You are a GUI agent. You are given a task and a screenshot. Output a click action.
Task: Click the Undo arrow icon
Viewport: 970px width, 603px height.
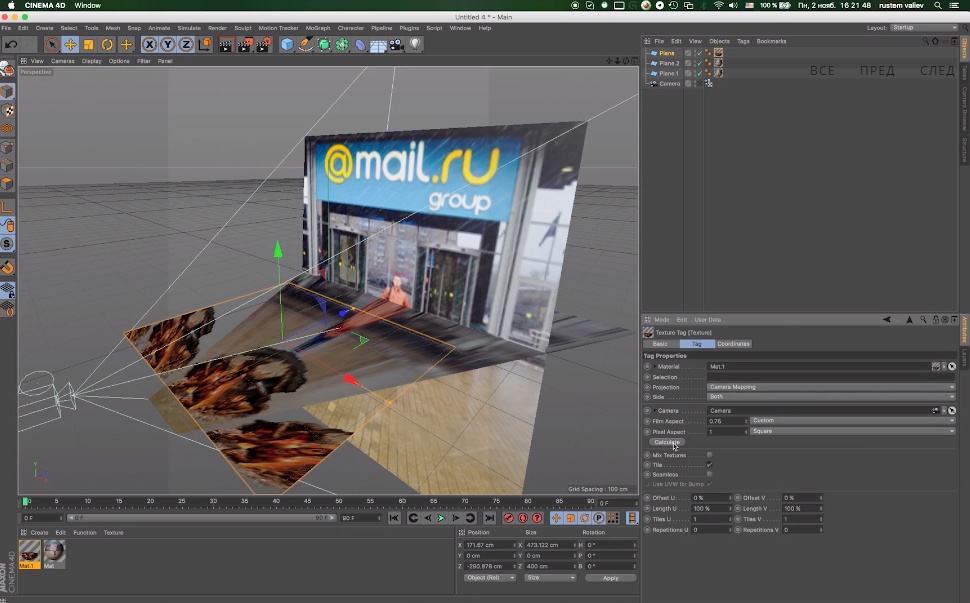click(x=11, y=45)
